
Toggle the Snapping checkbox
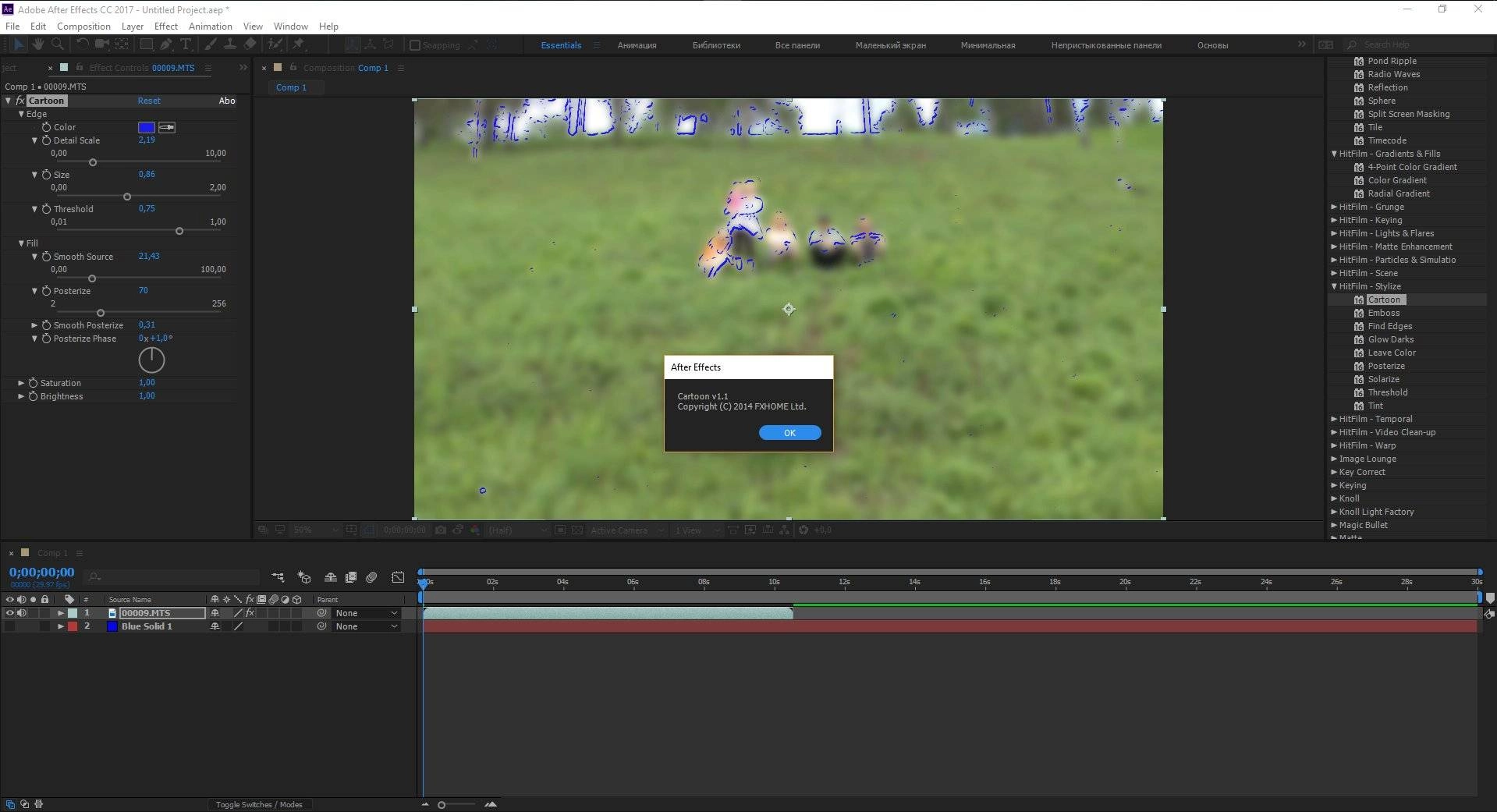[x=415, y=45]
